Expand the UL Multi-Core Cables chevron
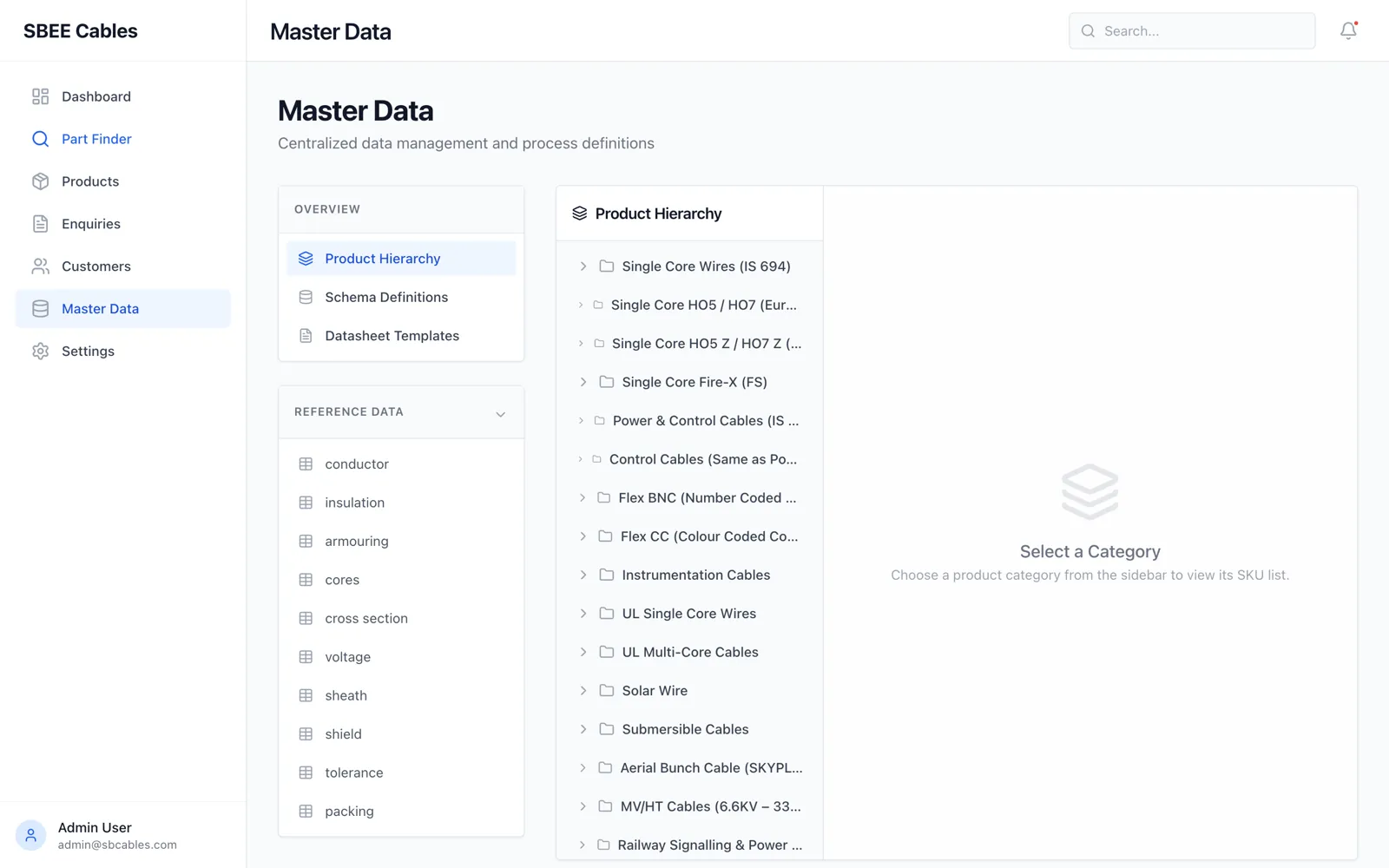Viewport: 1389px width, 868px height. coord(583,652)
